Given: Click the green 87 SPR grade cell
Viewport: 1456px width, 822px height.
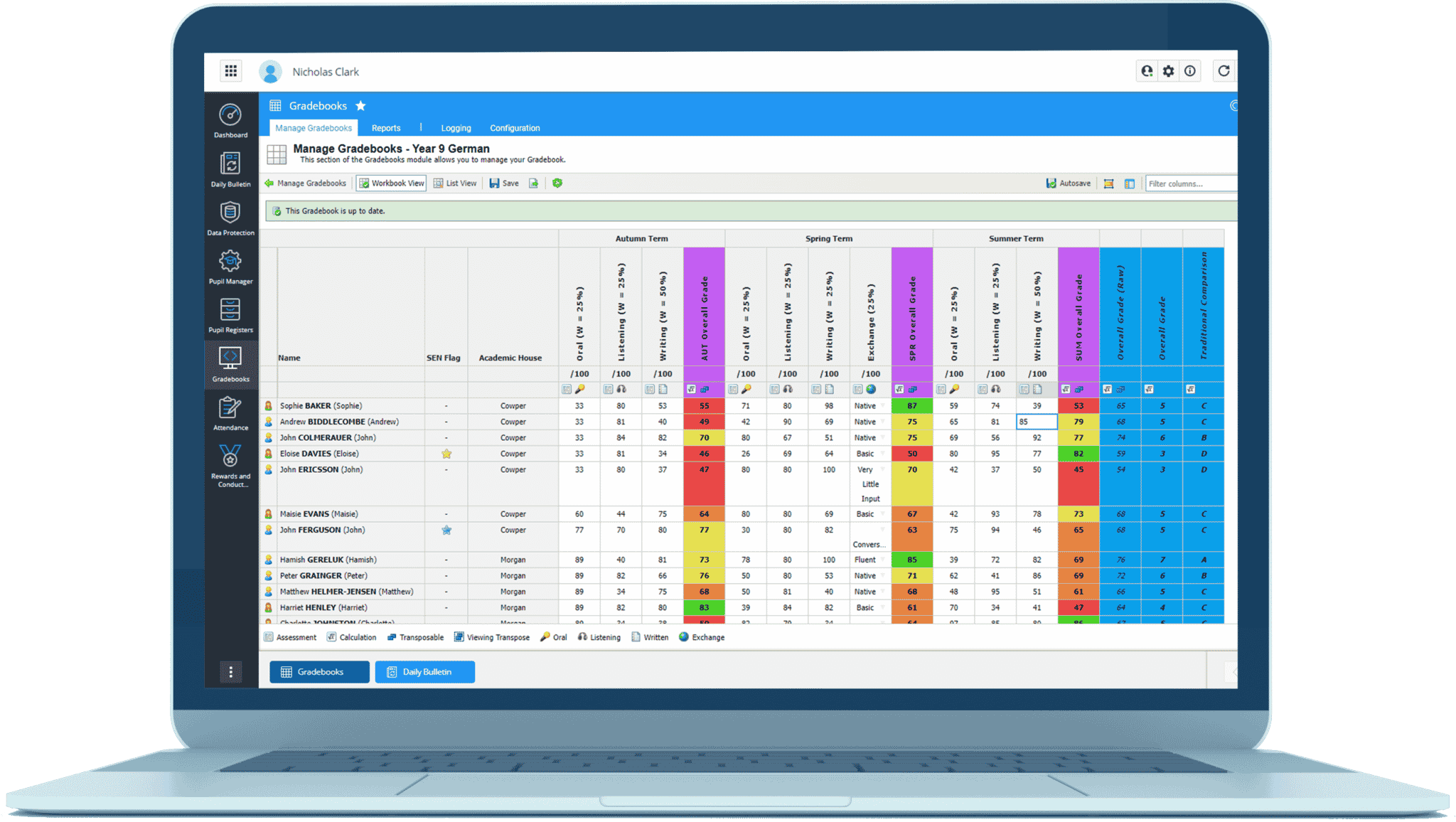Looking at the screenshot, I should 912,406.
